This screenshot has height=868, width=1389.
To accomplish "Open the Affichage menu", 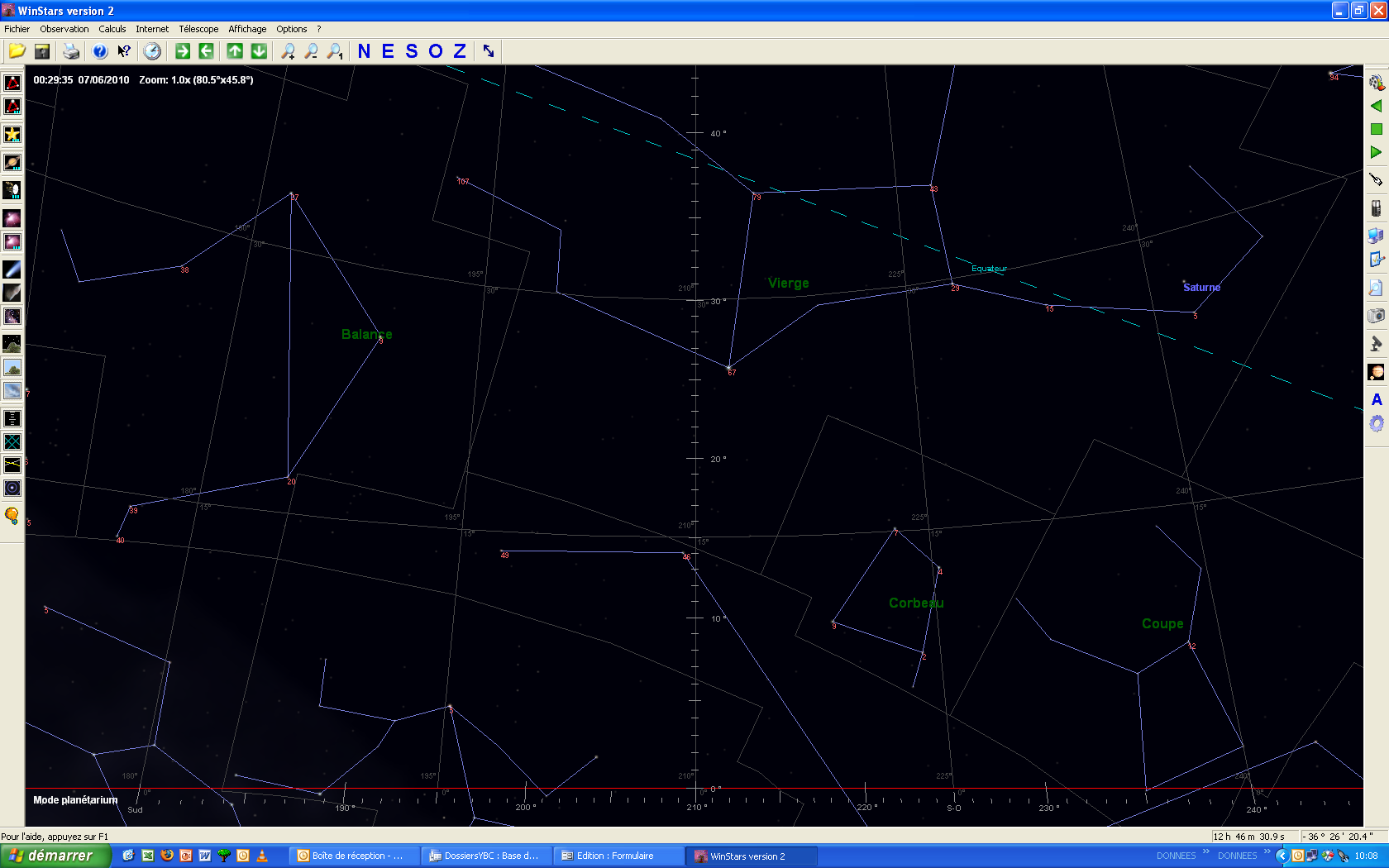I will [x=247, y=29].
